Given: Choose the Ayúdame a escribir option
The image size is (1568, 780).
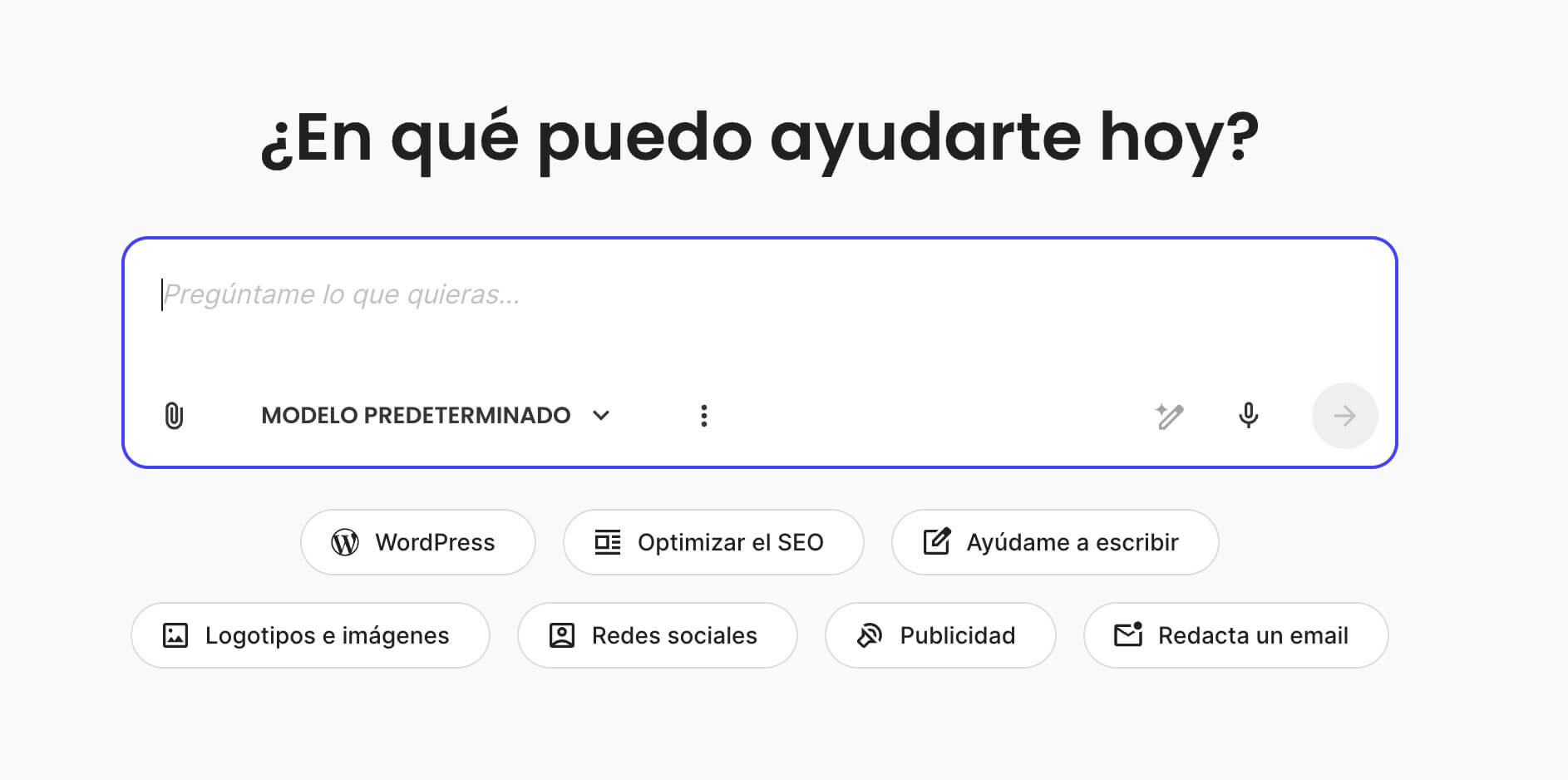Looking at the screenshot, I should 1054,542.
